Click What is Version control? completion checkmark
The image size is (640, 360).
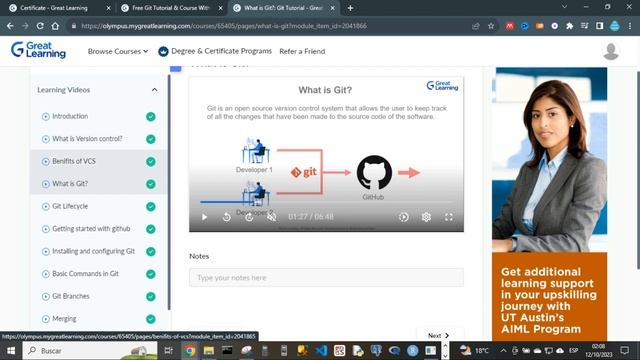tap(151, 139)
